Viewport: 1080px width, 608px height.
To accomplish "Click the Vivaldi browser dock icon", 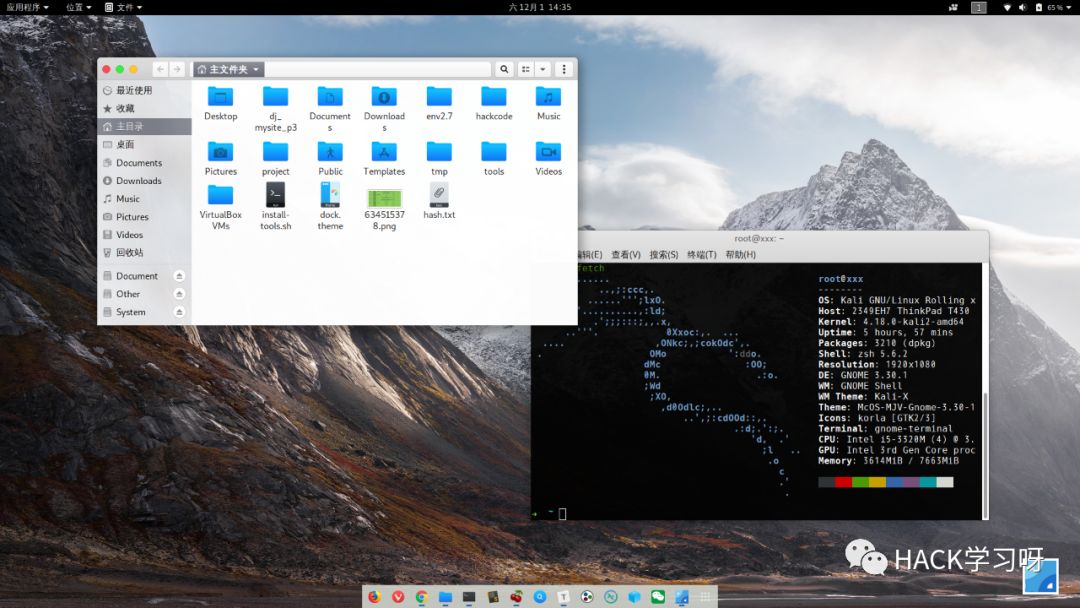I will click(x=399, y=597).
